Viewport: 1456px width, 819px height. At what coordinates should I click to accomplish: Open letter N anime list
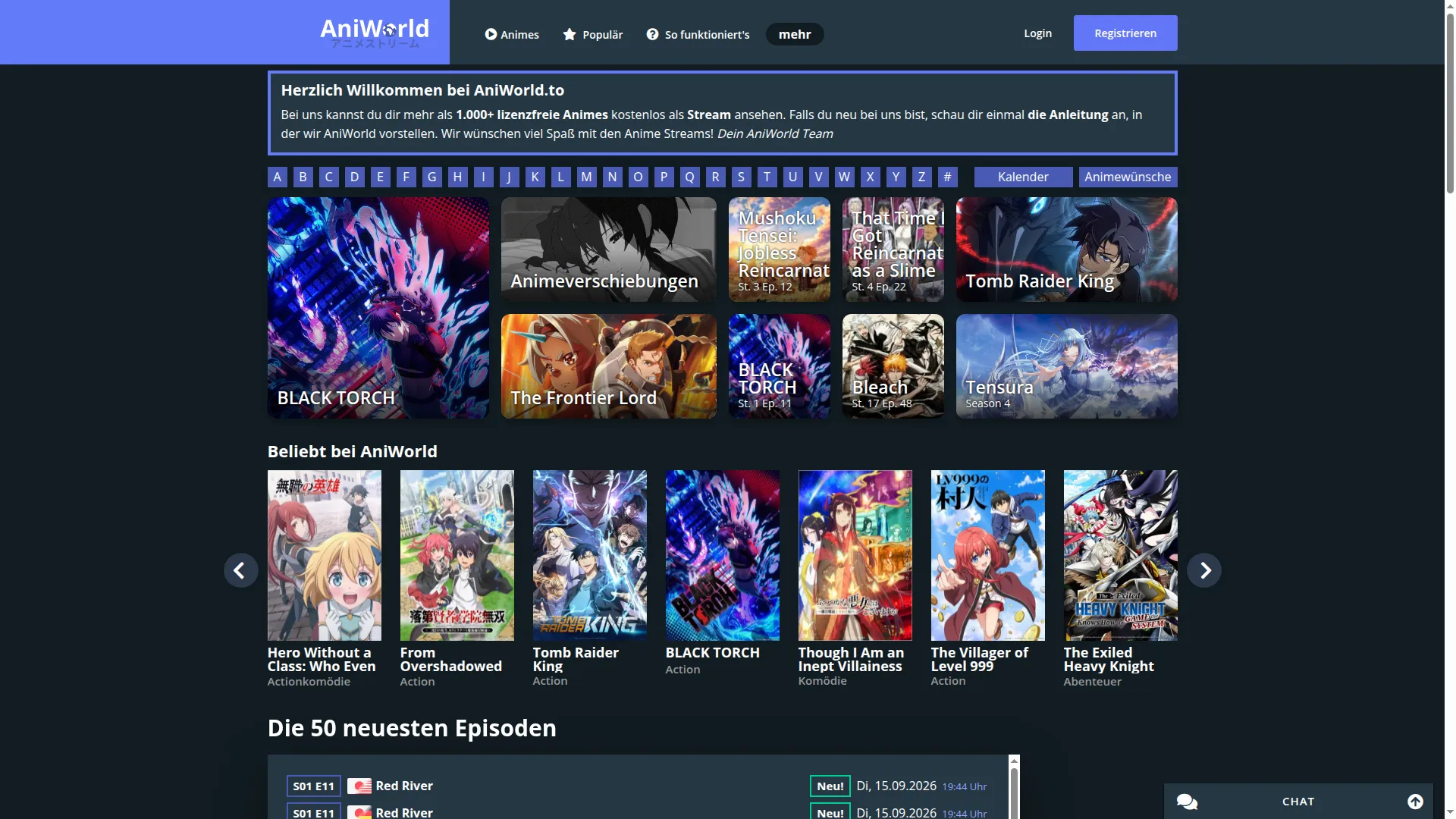click(x=613, y=177)
